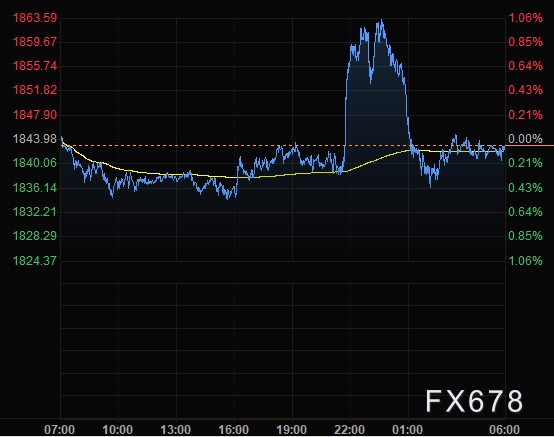Click the FX678 watermark logo
The width and height of the screenshot is (554, 437).
474,401
